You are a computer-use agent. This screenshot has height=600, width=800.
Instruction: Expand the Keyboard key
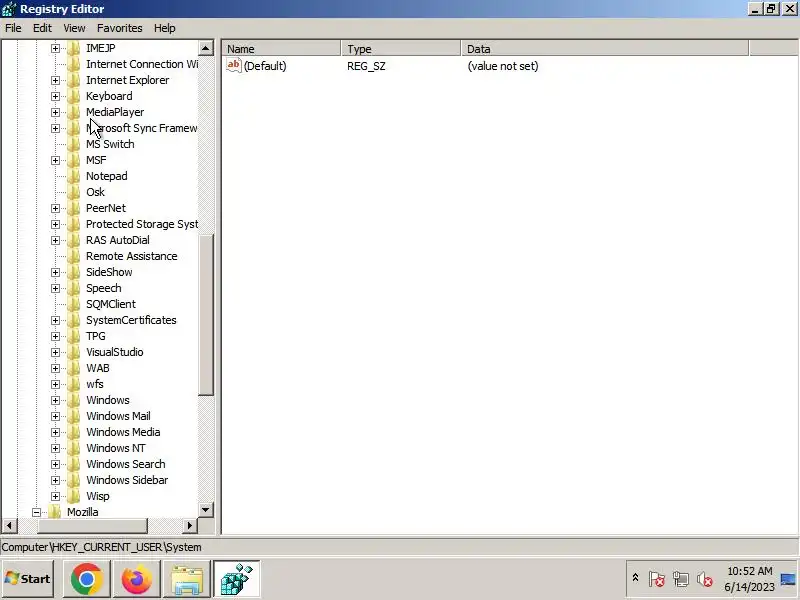[55, 96]
